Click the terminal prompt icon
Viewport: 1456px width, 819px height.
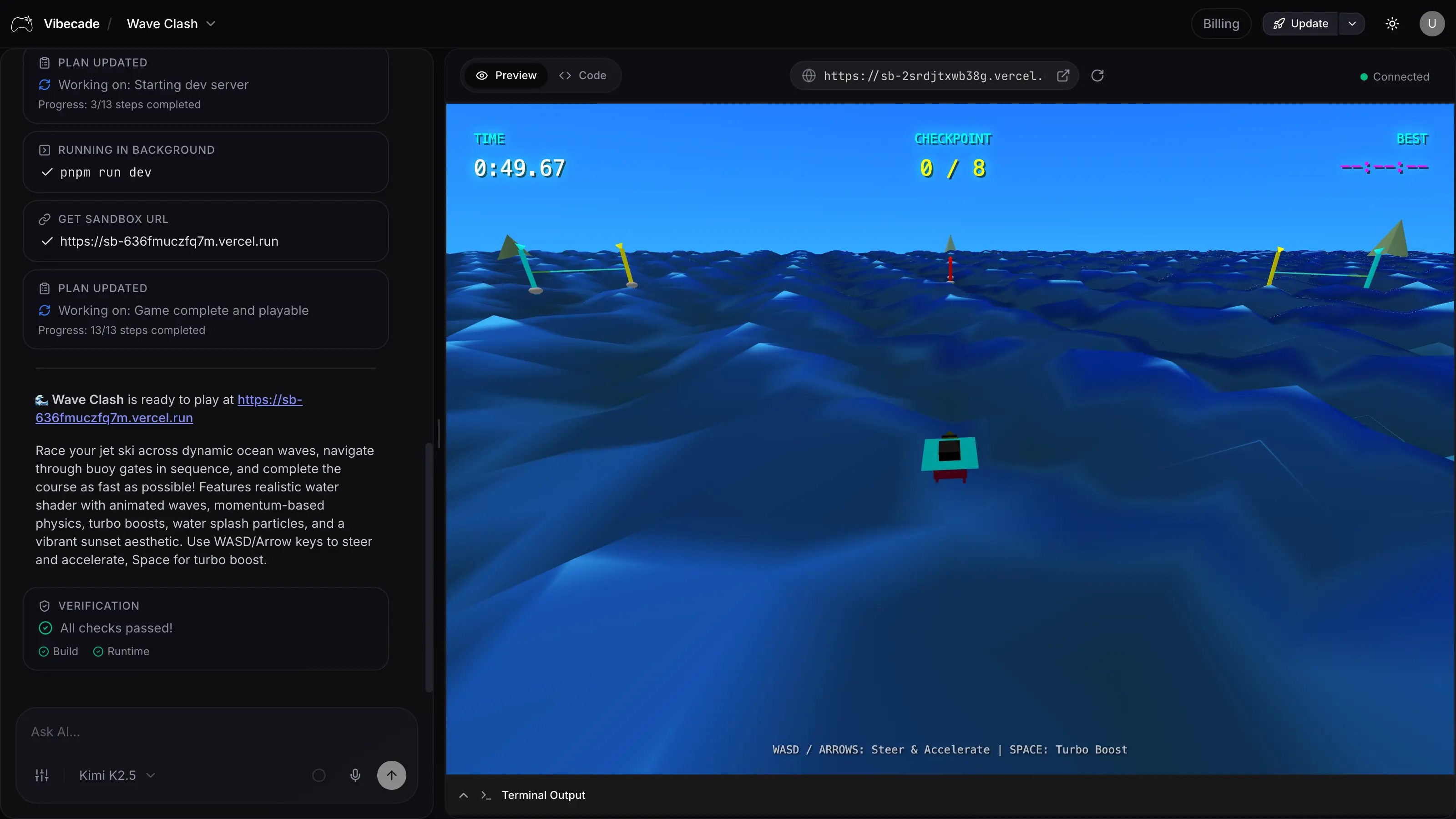click(x=487, y=795)
